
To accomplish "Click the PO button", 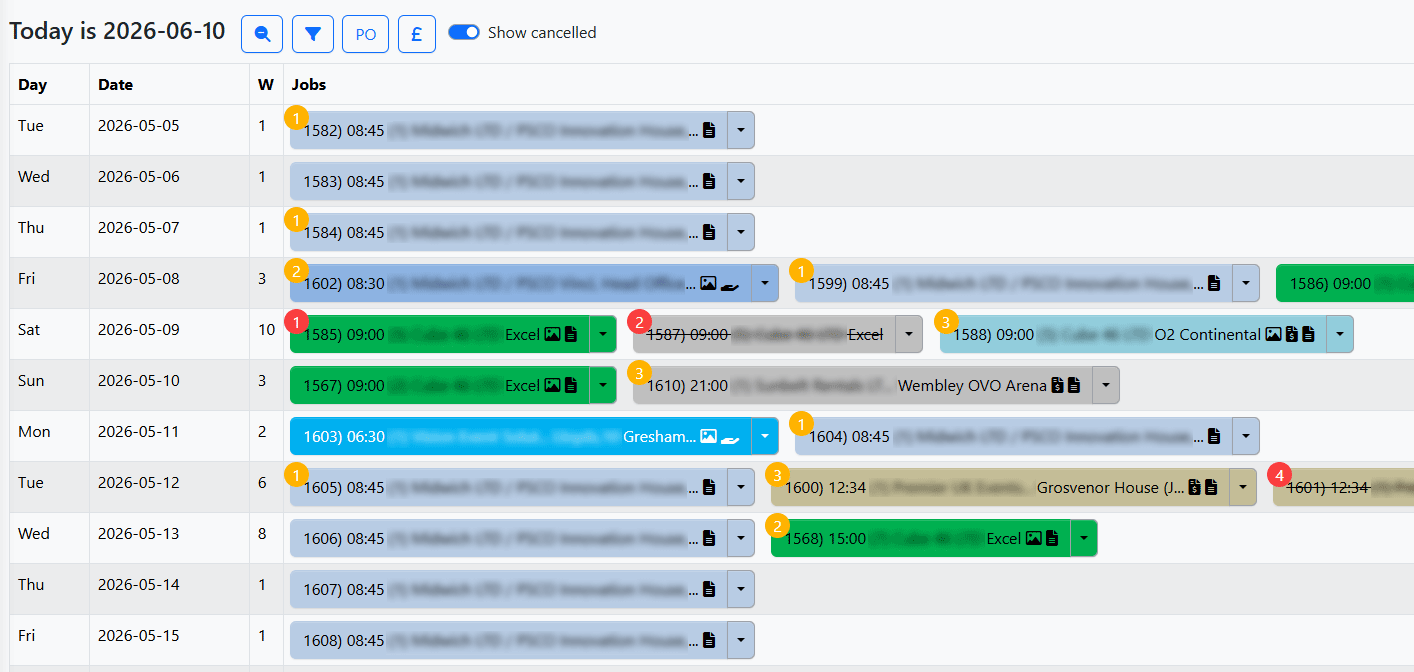I will click(366, 34).
